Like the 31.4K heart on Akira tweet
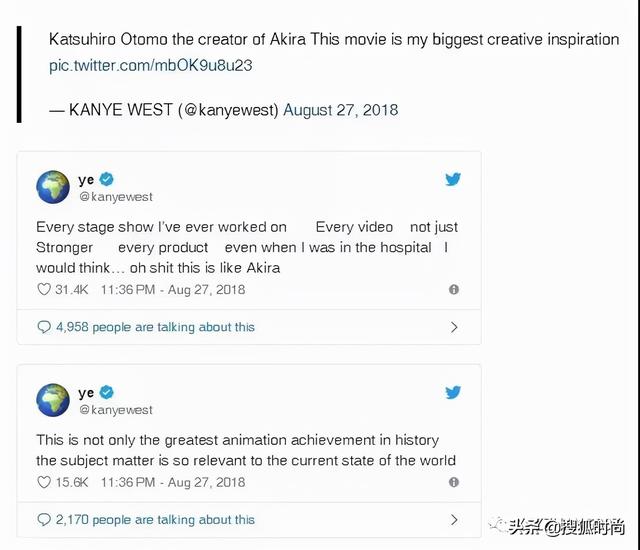This screenshot has height=550, width=640. click(x=43, y=290)
